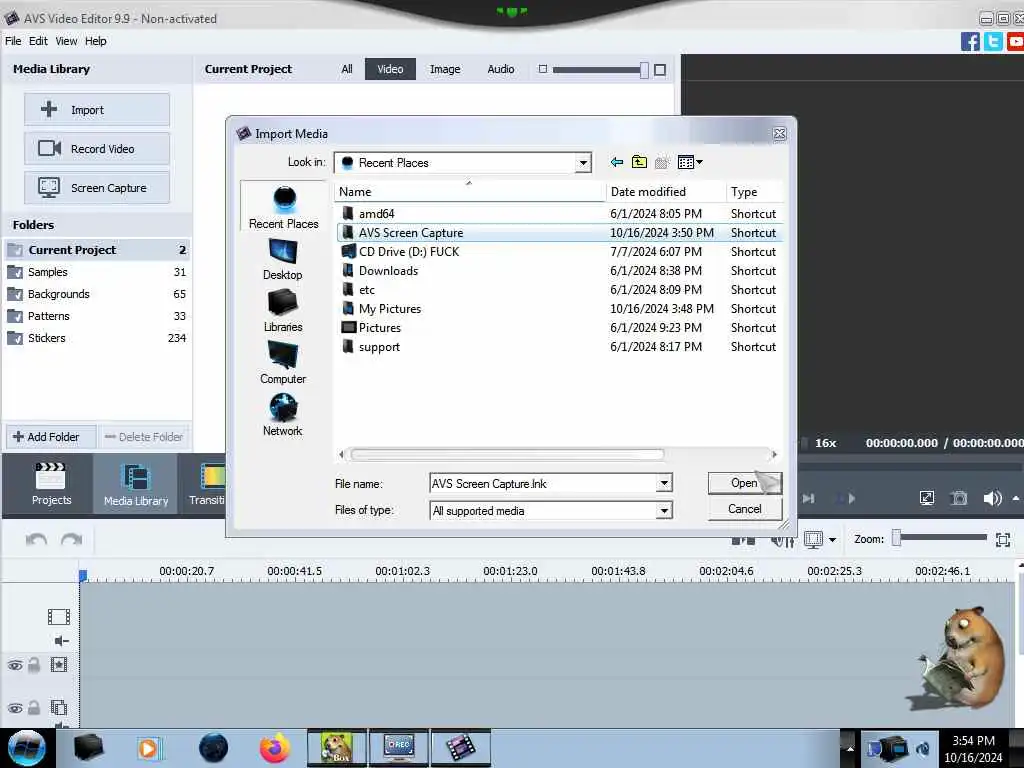1024x768 pixels.
Task: Switch to the All media filter tab
Action: coord(347,69)
